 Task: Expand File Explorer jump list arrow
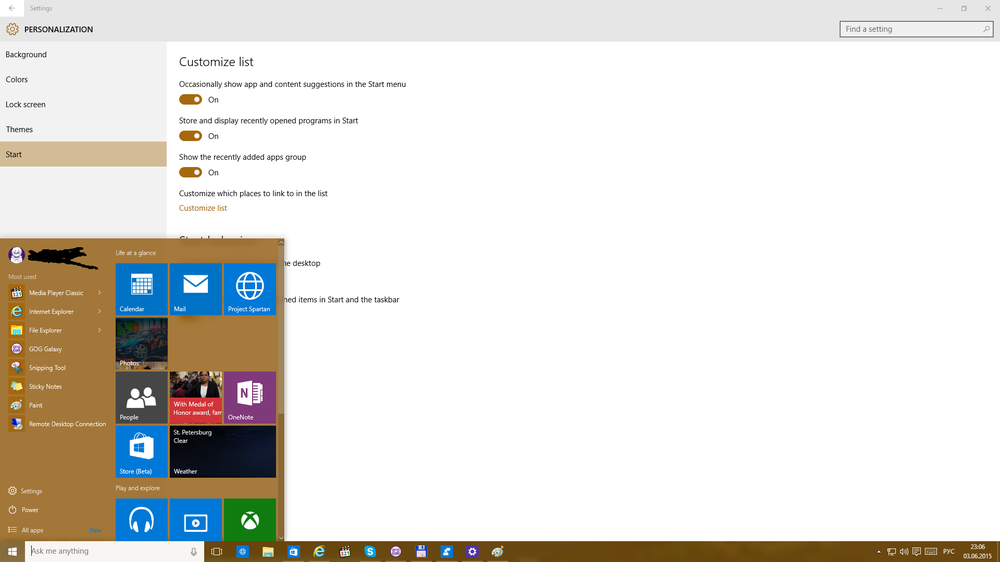tap(99, 330)
